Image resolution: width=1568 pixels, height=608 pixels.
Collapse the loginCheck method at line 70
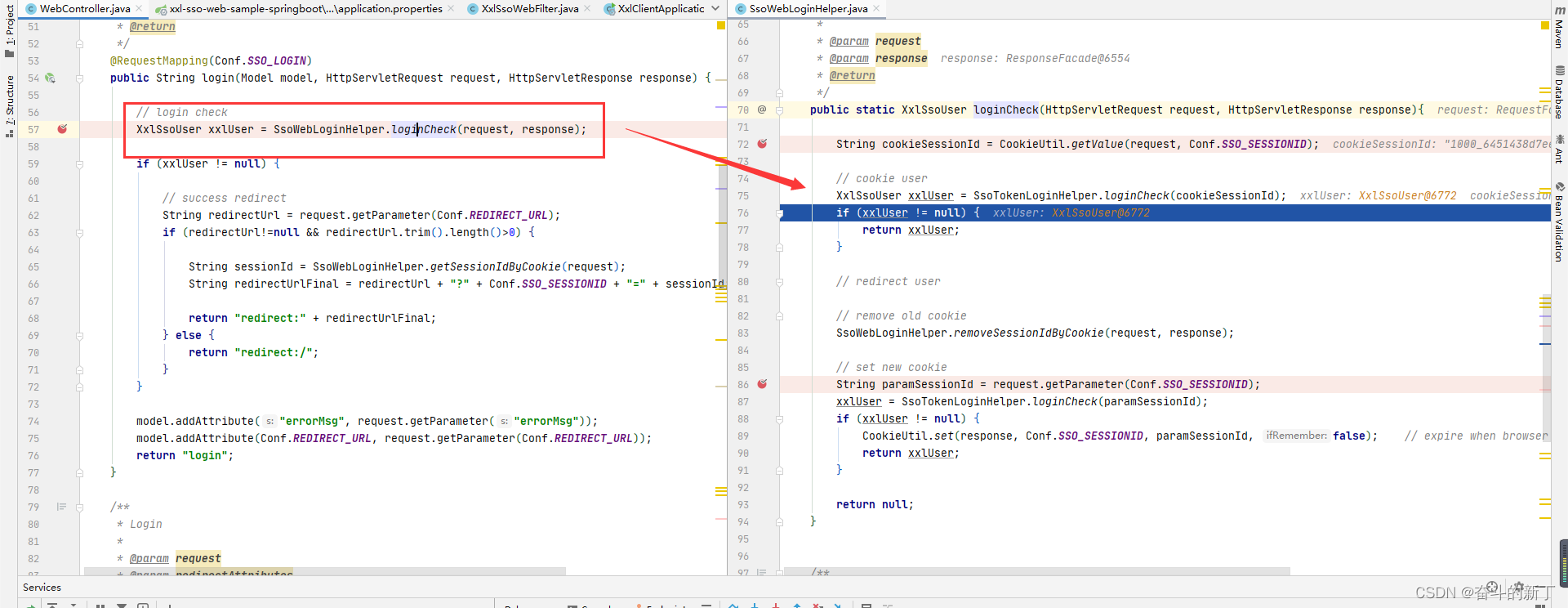[779, 110]
